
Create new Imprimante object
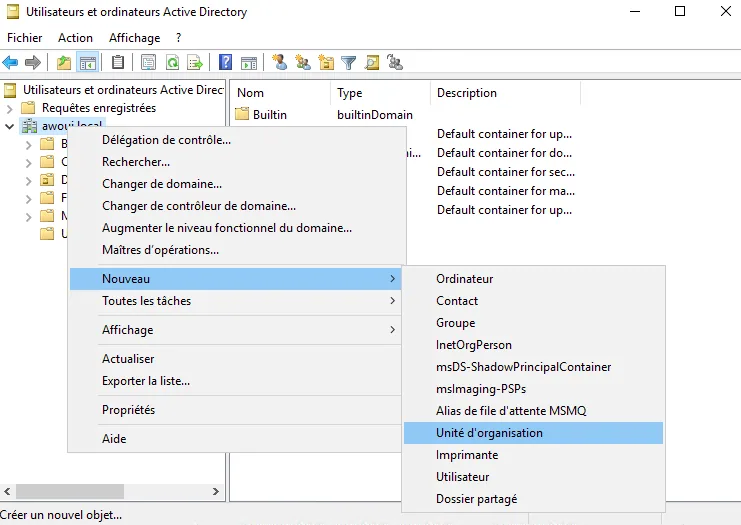(534, 455)
